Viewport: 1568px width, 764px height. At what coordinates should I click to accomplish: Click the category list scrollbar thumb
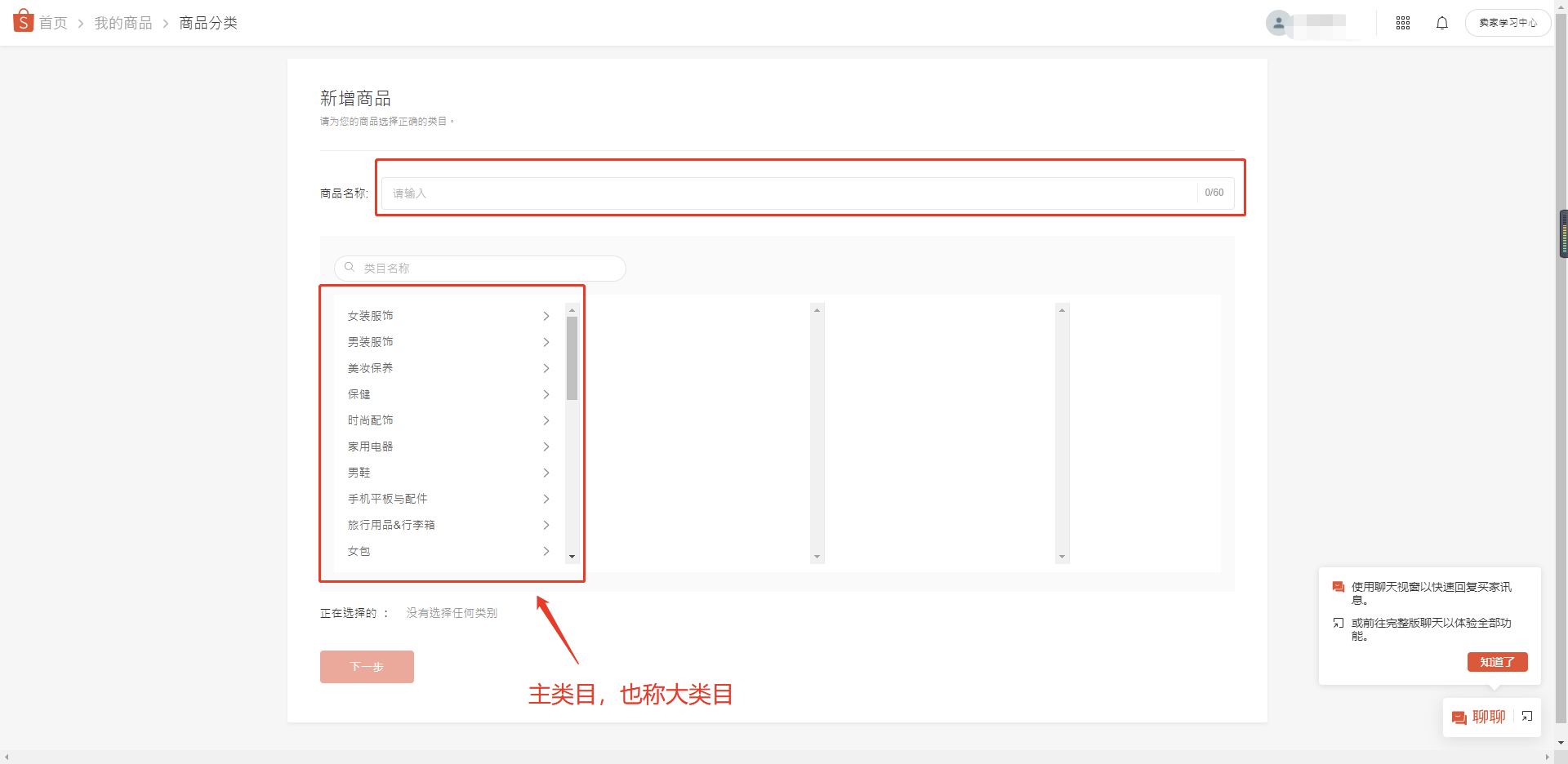[x=572, y=358]
